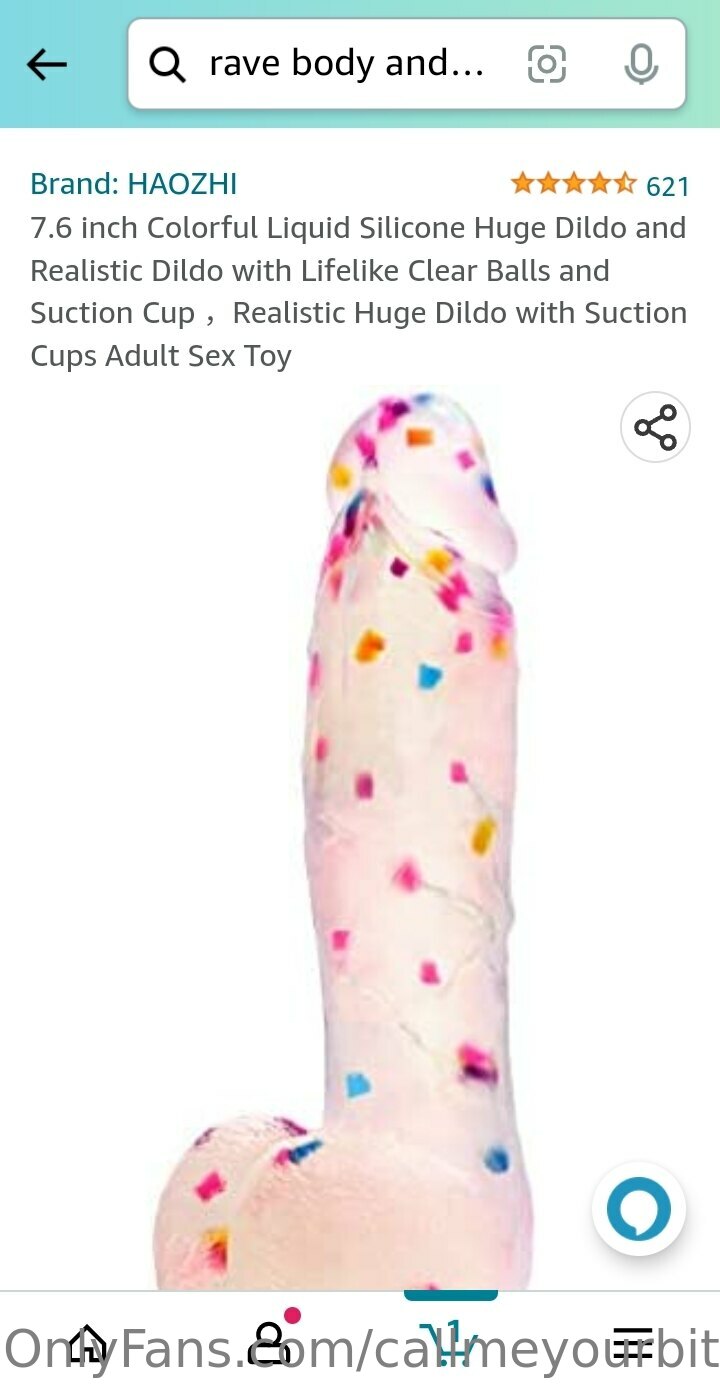Go to the Home tab

[x=88, y=1342]
